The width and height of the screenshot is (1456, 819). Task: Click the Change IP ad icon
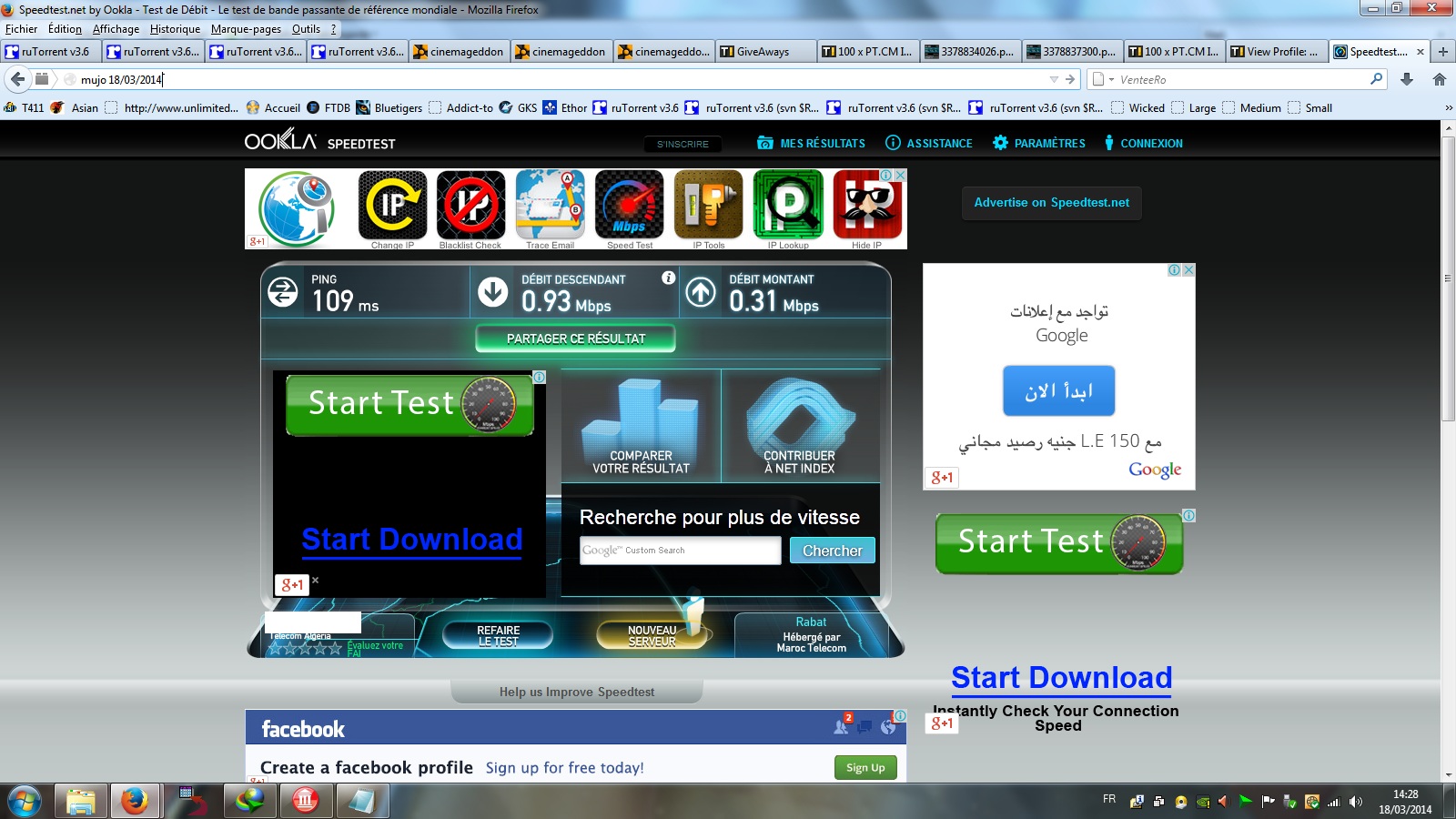click(392, 205)
